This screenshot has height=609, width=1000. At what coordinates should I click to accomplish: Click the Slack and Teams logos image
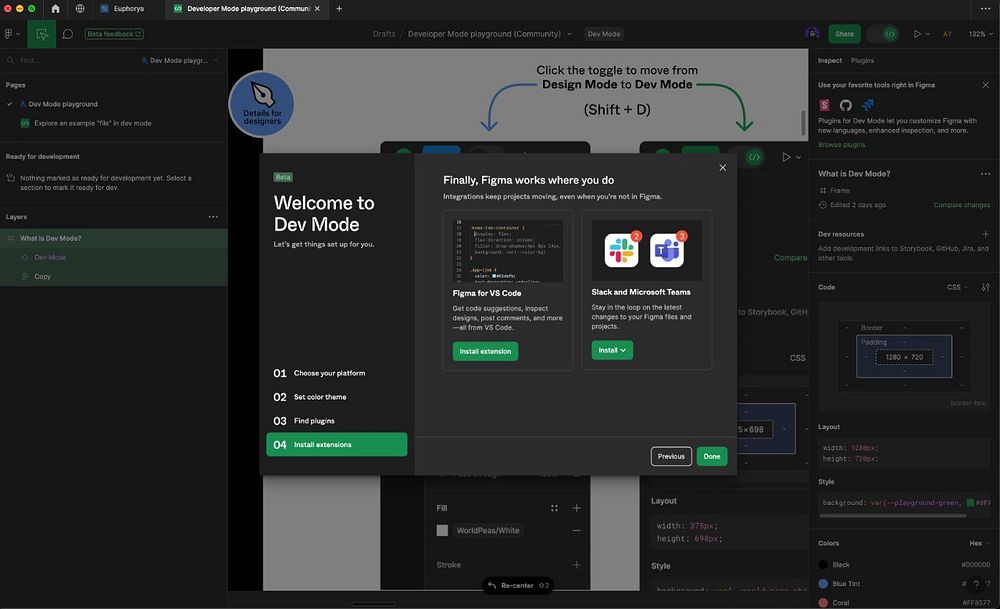click(x=647, y=250)
